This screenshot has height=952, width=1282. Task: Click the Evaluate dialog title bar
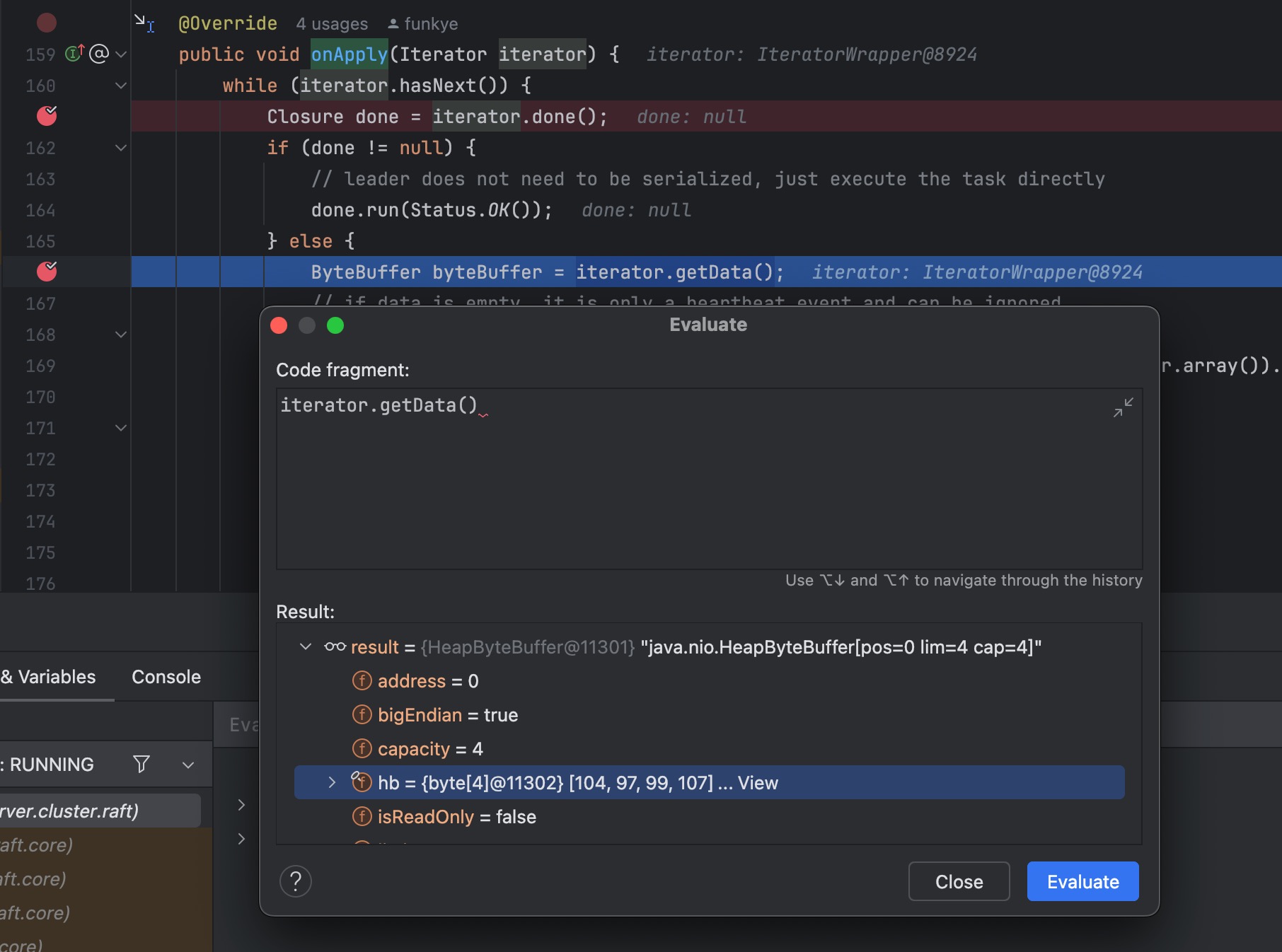[709, 325]
